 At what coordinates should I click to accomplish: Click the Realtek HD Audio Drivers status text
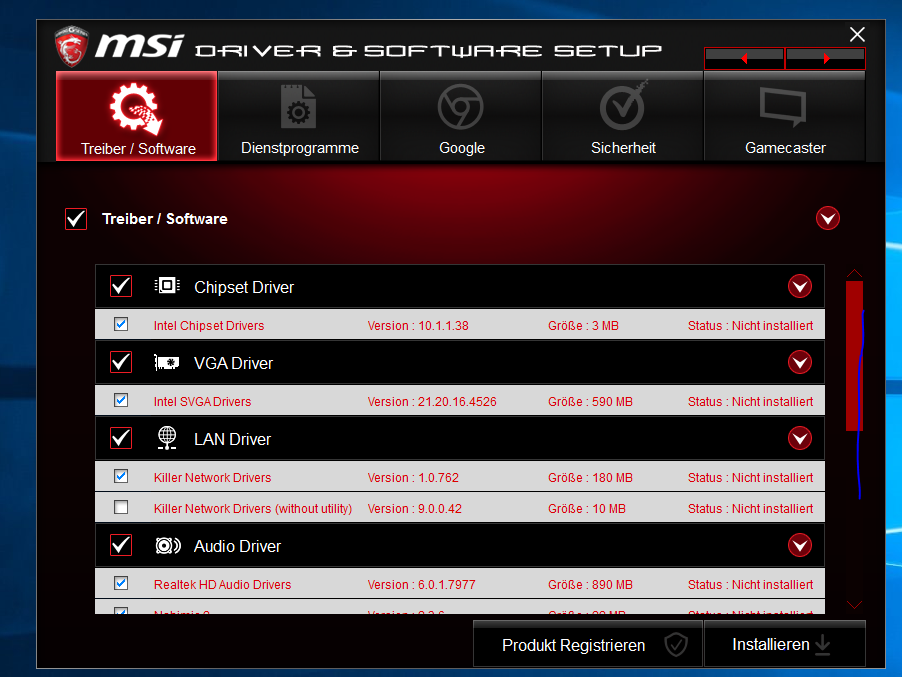coord(751,584)
